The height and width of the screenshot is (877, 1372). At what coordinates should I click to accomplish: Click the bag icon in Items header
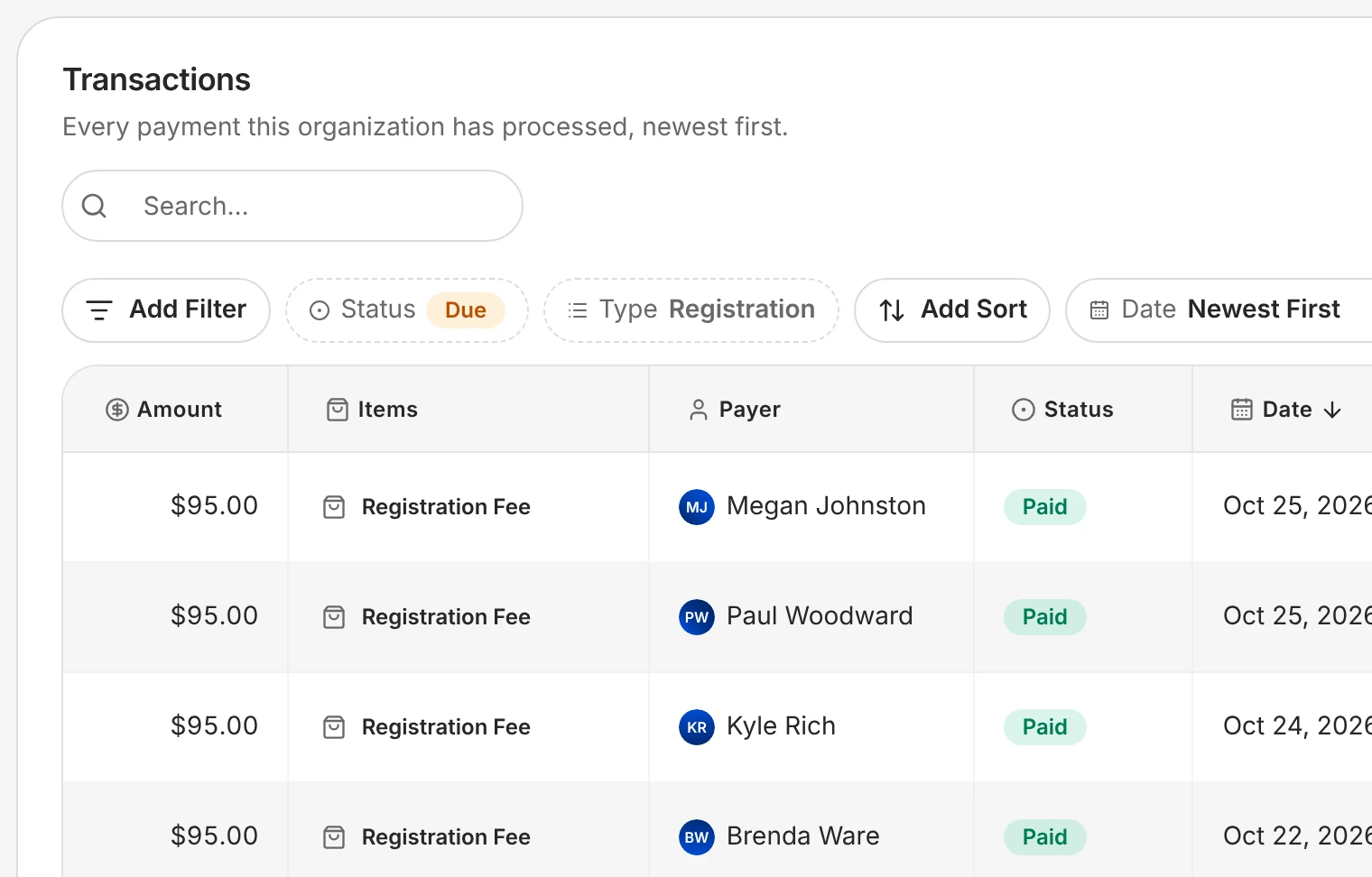[x=338, y=410]
